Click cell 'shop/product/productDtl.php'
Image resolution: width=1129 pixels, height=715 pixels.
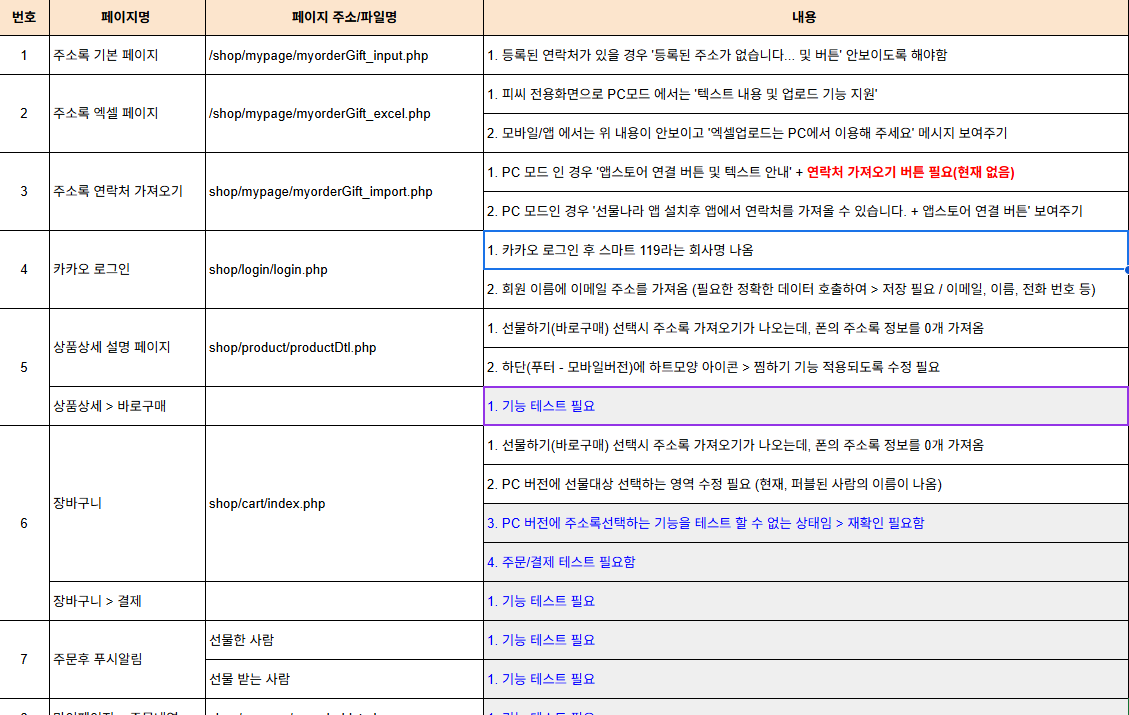pyautogui.click(x=344, y=348)
